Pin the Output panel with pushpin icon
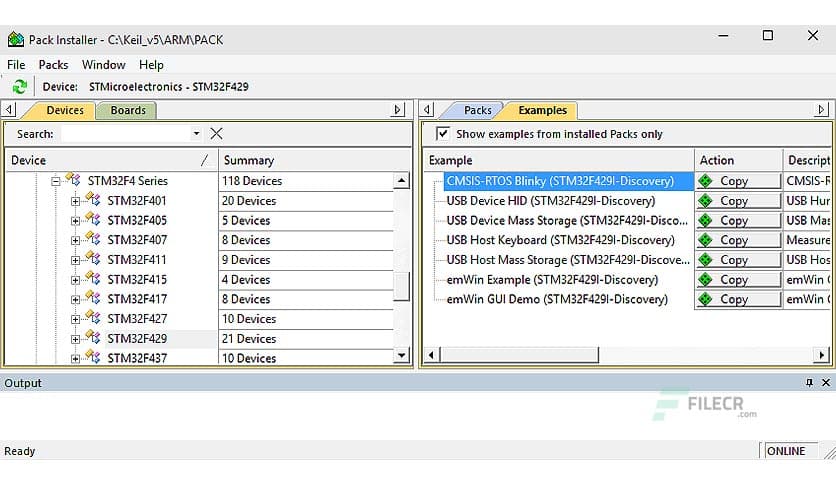 [809, 383]
